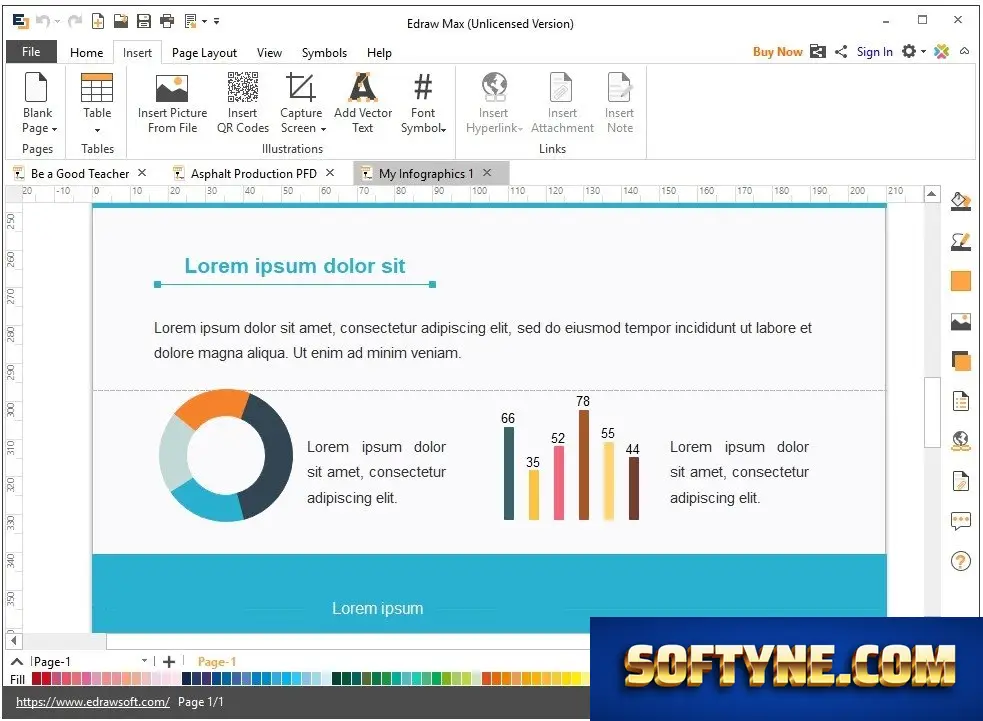Click the print icon in quick toolbar
Image resolution: width=983 pixels, height=721 pixels.
[167, 21]
